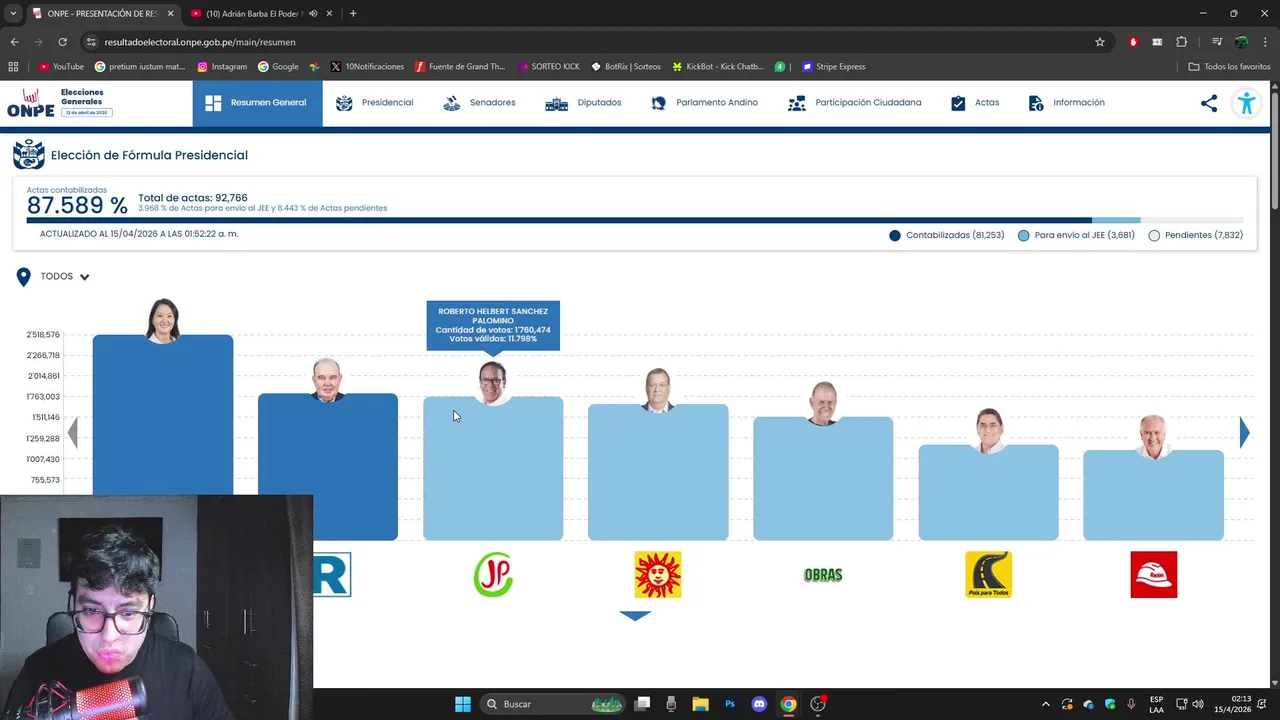Go back in browser history
Image resolution: width=1280 pixels, height=720 pixels.
click(x=14, y=42)
